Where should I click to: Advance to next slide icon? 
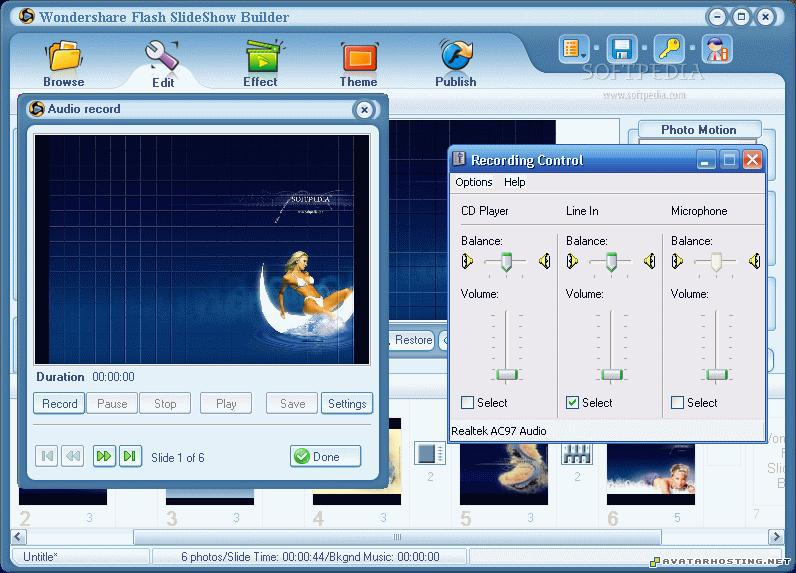(104, 456)
